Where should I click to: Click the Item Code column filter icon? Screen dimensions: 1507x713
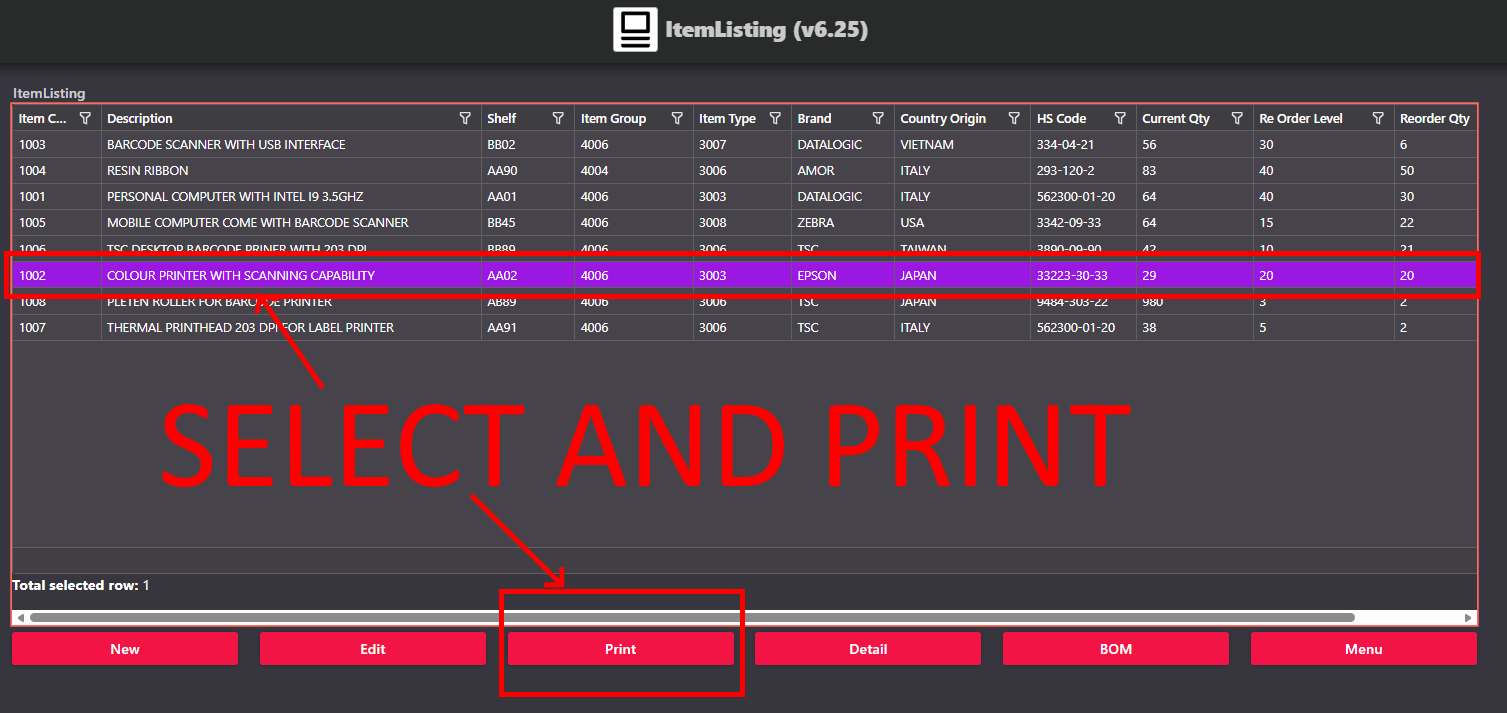(x=85, y=118)
